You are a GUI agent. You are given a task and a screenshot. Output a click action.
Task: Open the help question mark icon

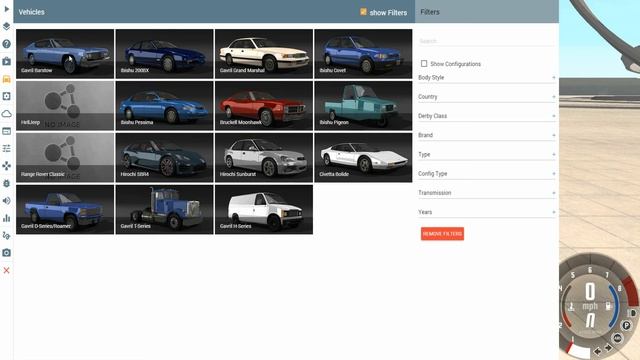(7, 44)
